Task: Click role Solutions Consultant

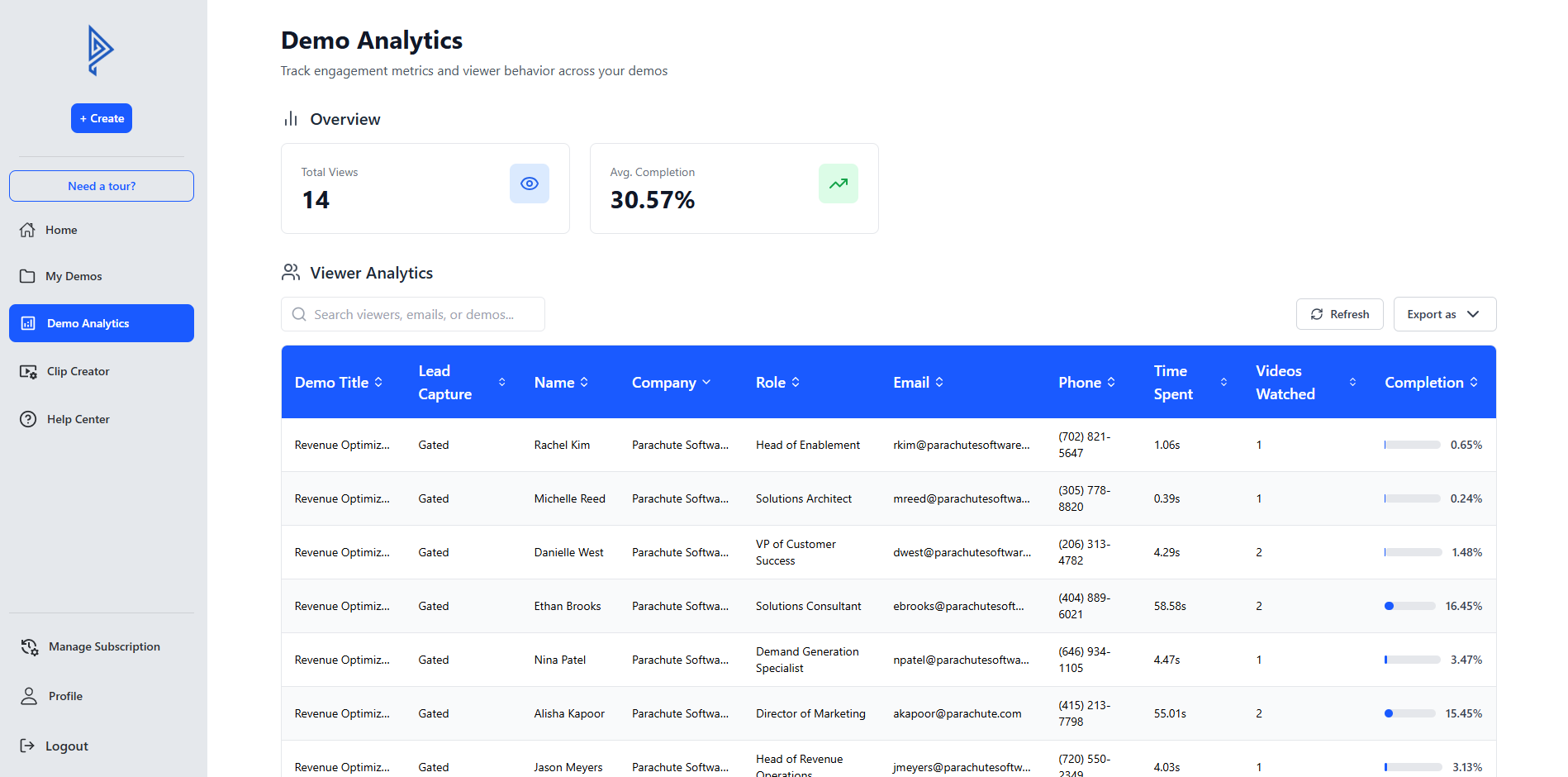Action: 808,606
